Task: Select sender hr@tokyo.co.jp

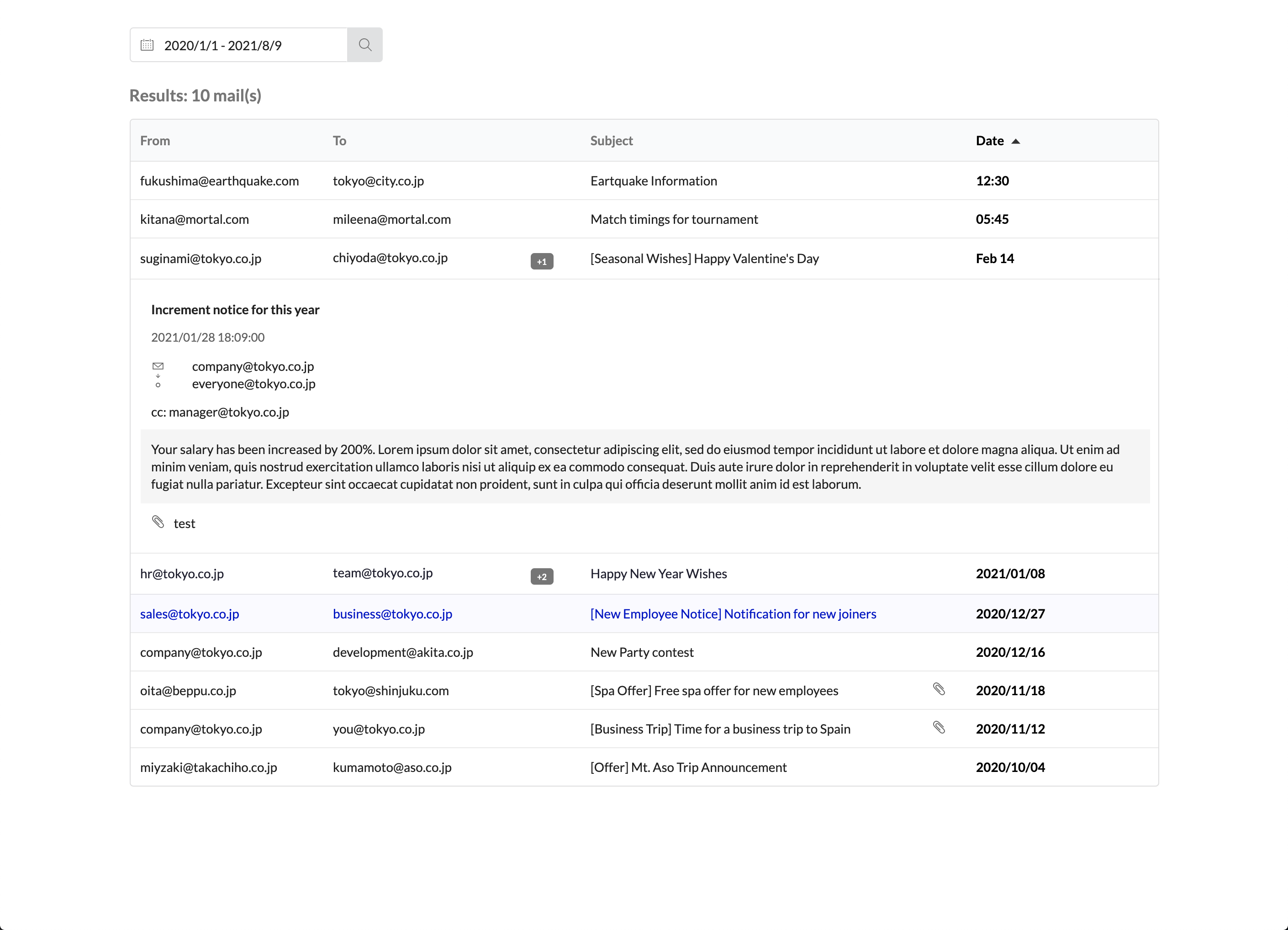Action: [x=182, y=574]
